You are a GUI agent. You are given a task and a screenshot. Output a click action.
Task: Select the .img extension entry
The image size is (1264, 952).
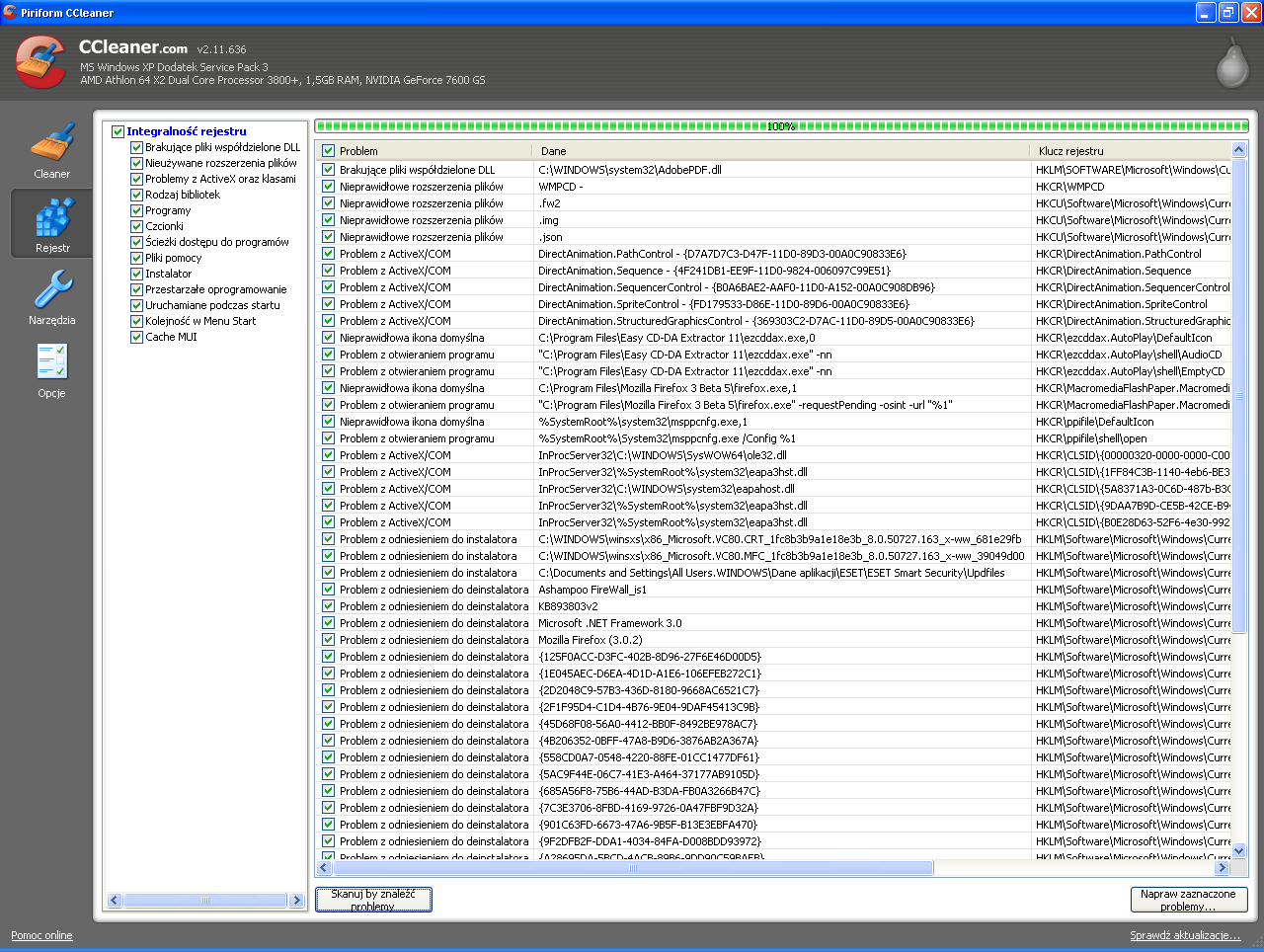(x=549, y=220)
